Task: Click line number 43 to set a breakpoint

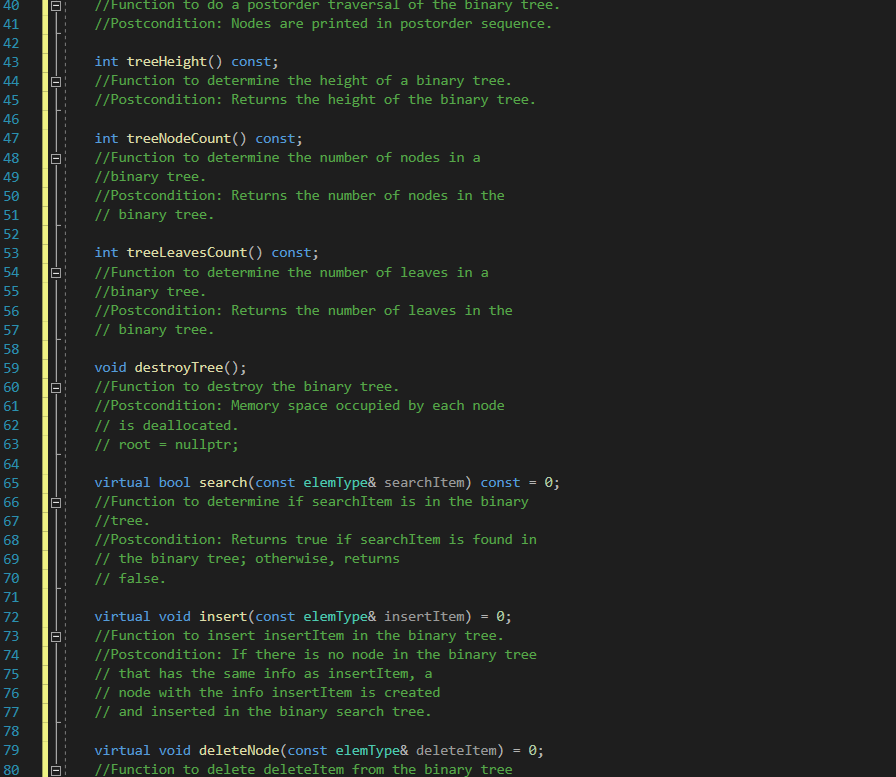Action: (12, 61)
